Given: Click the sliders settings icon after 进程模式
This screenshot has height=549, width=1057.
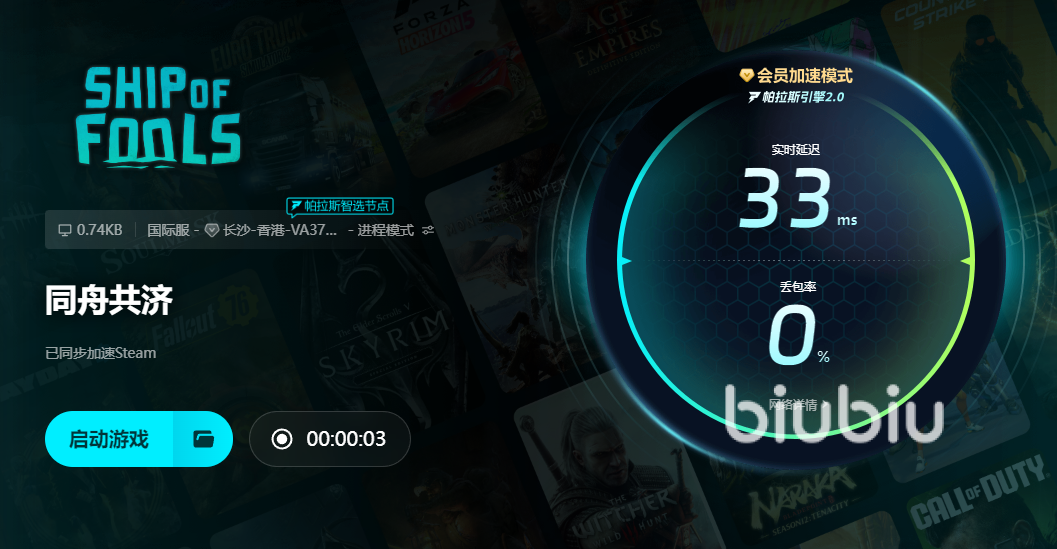Looking at the screenshot, I should [427, 231].
